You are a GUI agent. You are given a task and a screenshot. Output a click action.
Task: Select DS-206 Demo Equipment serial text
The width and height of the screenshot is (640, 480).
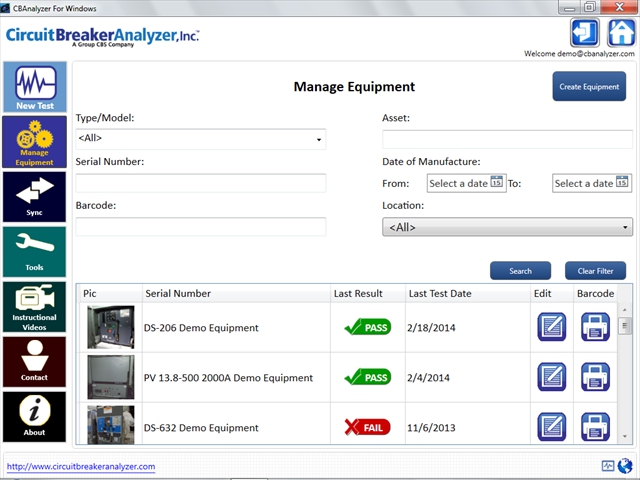coord(201,328)
